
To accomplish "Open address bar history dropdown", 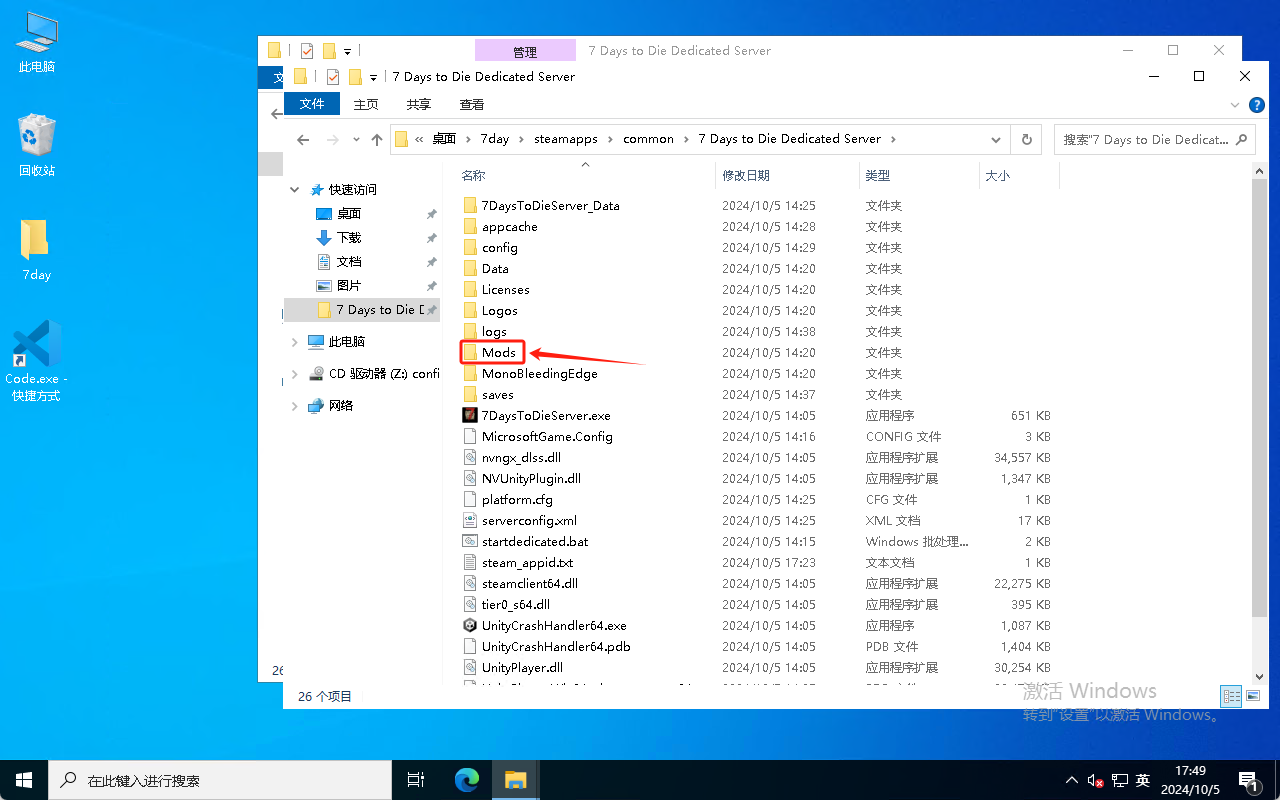I will click(996, 139).
